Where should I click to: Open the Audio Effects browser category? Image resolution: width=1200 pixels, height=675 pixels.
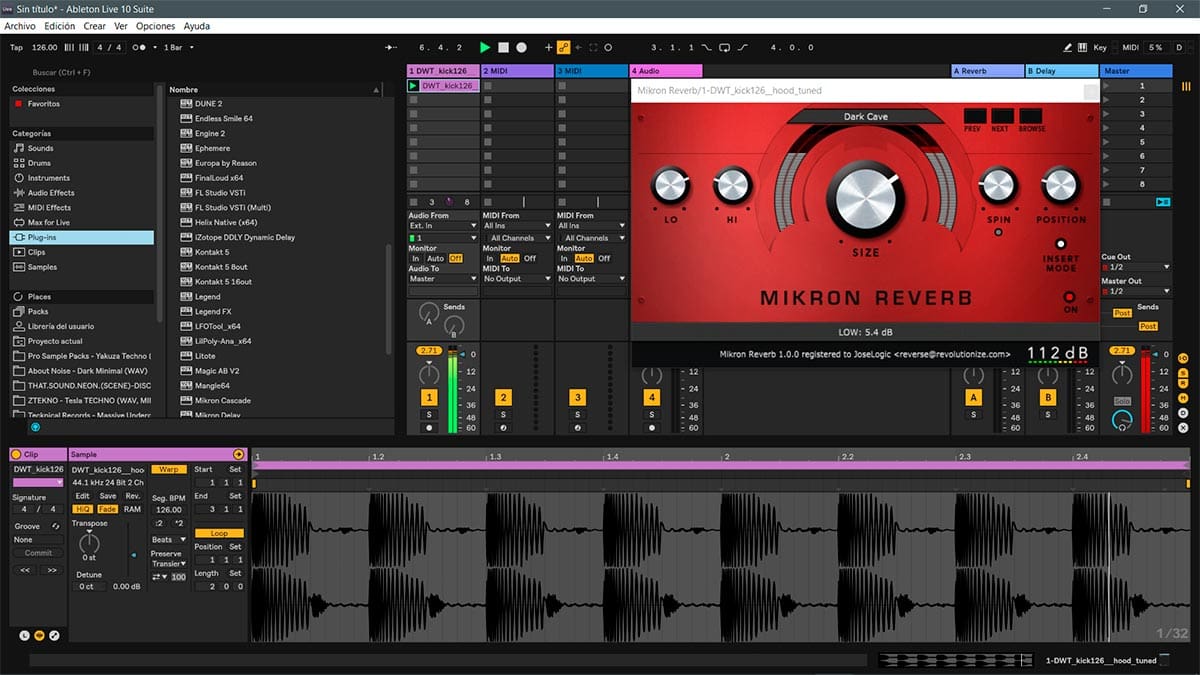(51, 193)
